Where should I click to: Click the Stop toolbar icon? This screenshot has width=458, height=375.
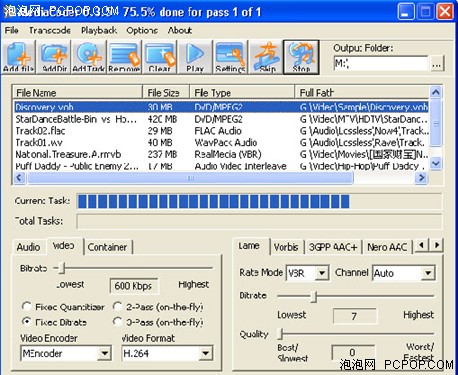coord(301,57)
